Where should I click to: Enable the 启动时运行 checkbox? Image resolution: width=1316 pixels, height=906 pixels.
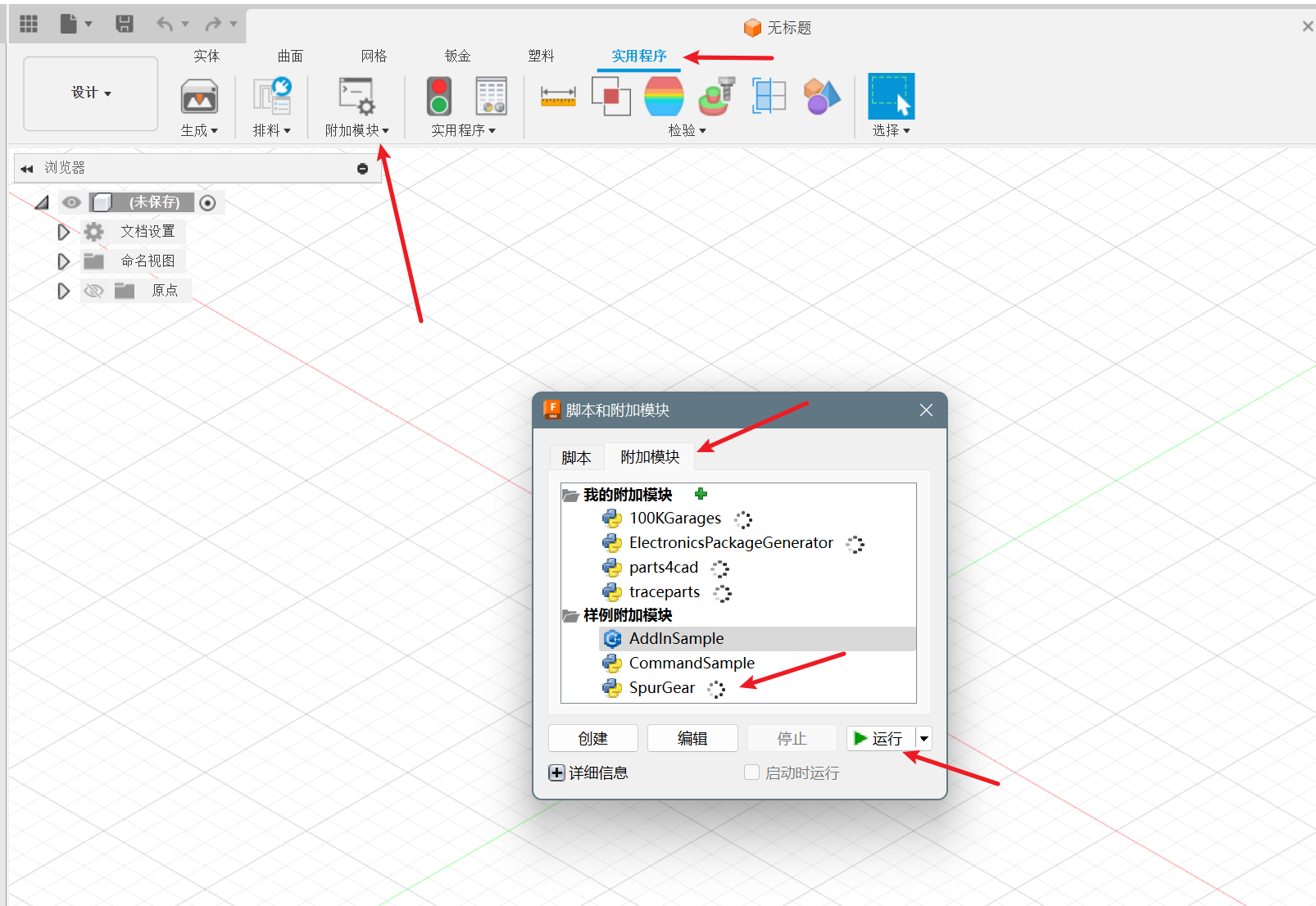pos(751,772)
